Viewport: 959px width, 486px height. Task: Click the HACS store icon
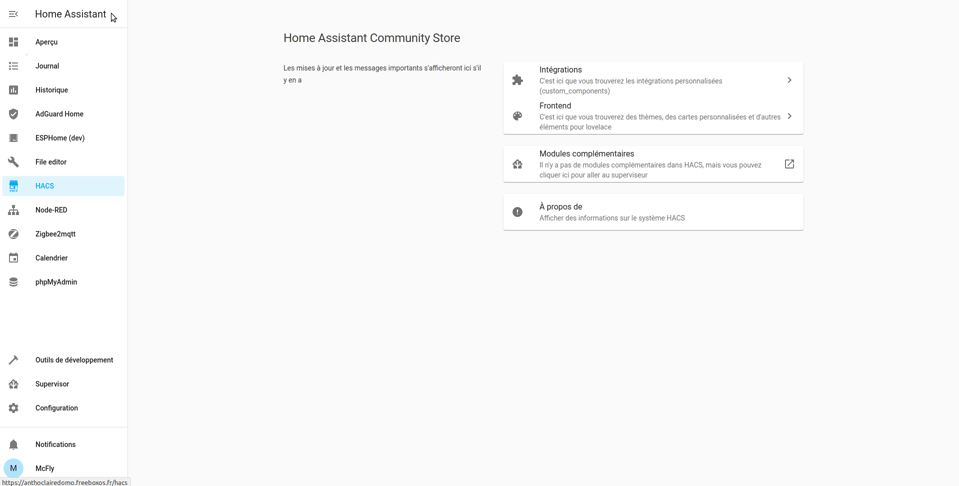click(x=13, y=186)
